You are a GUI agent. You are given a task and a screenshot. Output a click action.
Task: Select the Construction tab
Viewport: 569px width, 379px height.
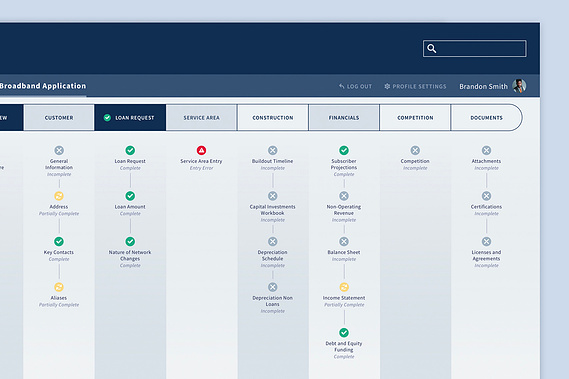(x=273, y=118)
